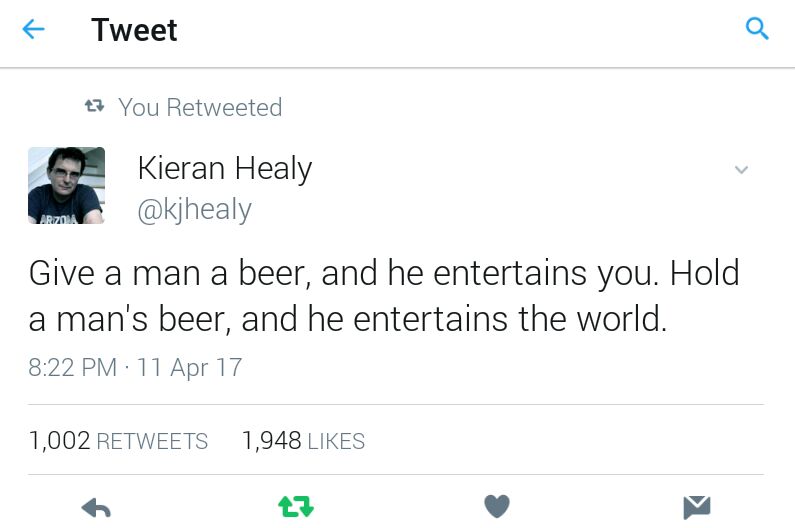This screenshot has width=795, height=528.
Task: Click the @kjhealy handle
Action: (194, 209)
